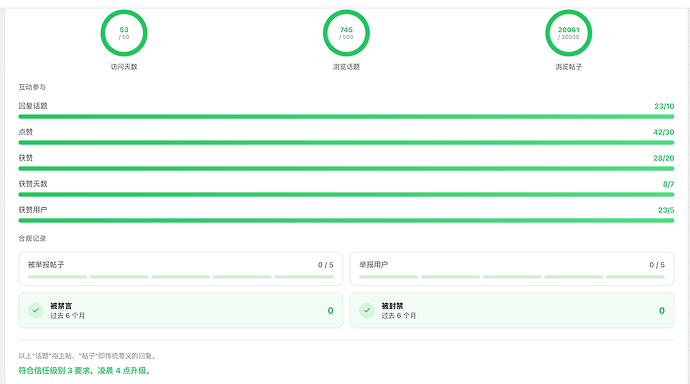Image resolution: width=690 pixels, height=384 pixels.
Task: Click the 举报用户 card title
Action: (373, 265)
